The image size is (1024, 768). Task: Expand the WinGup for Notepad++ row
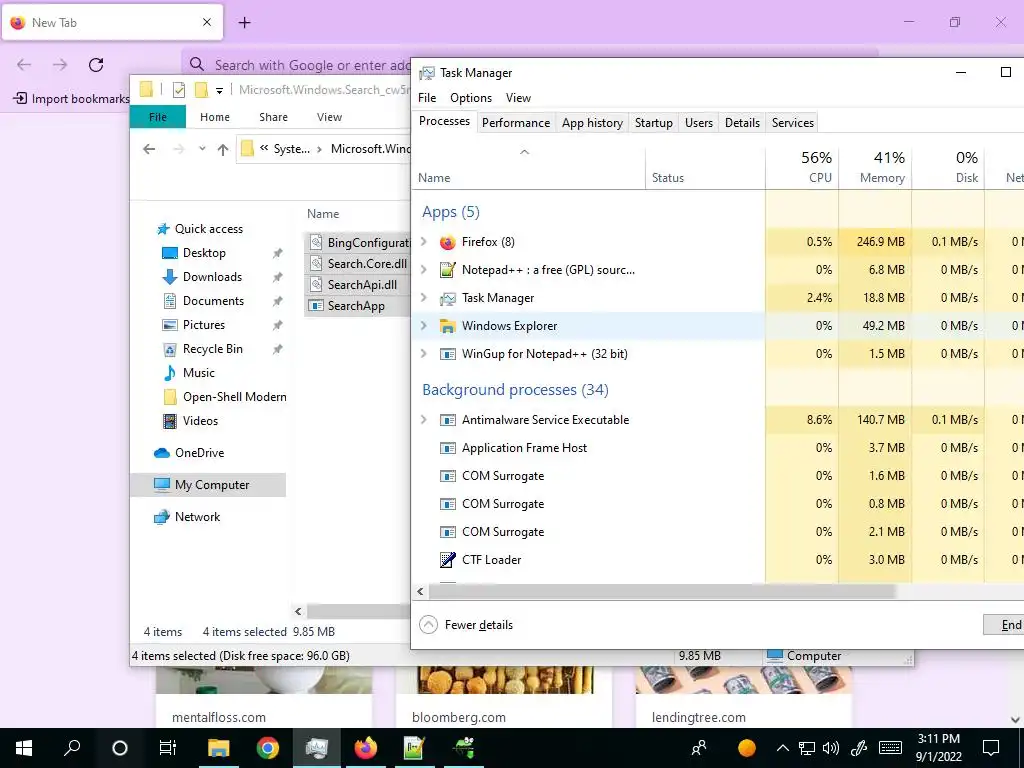(x=423, y=354)
